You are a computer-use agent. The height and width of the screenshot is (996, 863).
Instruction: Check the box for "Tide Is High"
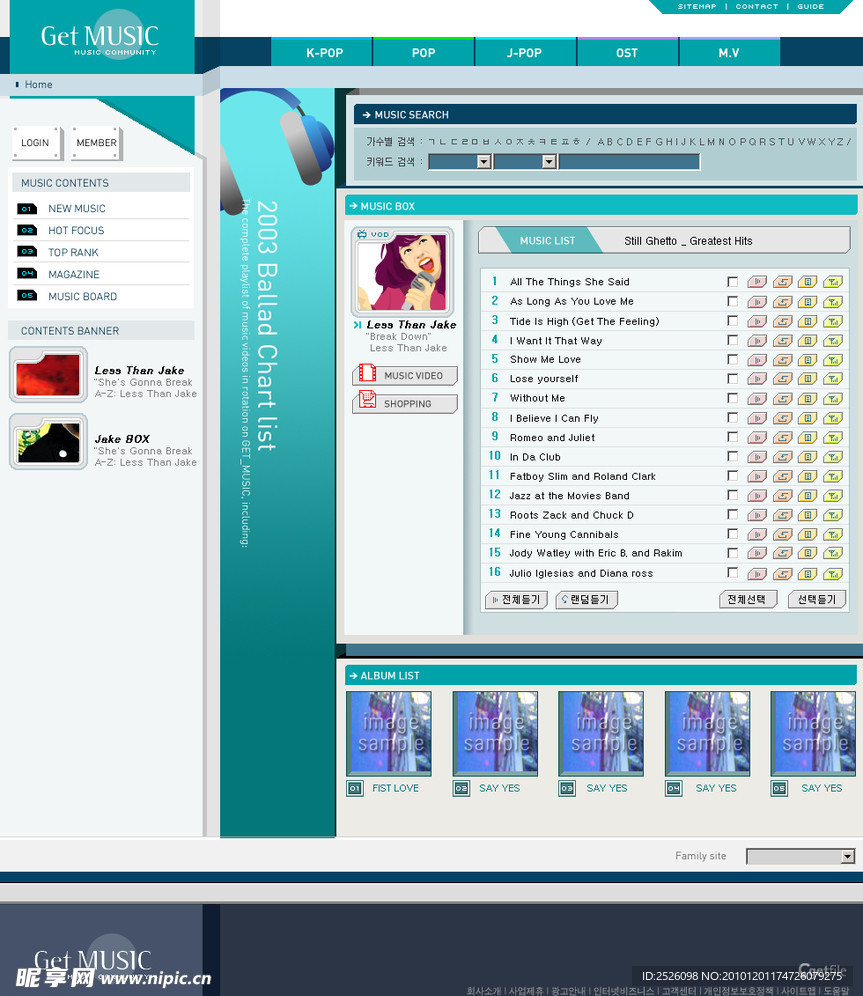pyautogui.click(x=732, y=321)
